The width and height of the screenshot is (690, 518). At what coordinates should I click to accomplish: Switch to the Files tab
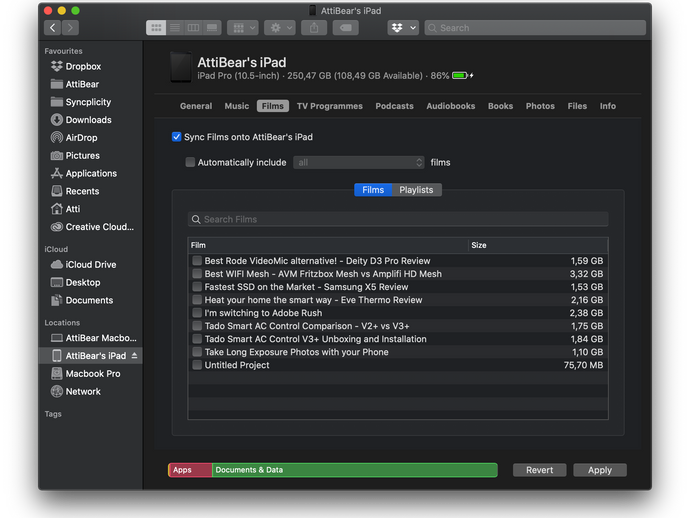[577, 106]
